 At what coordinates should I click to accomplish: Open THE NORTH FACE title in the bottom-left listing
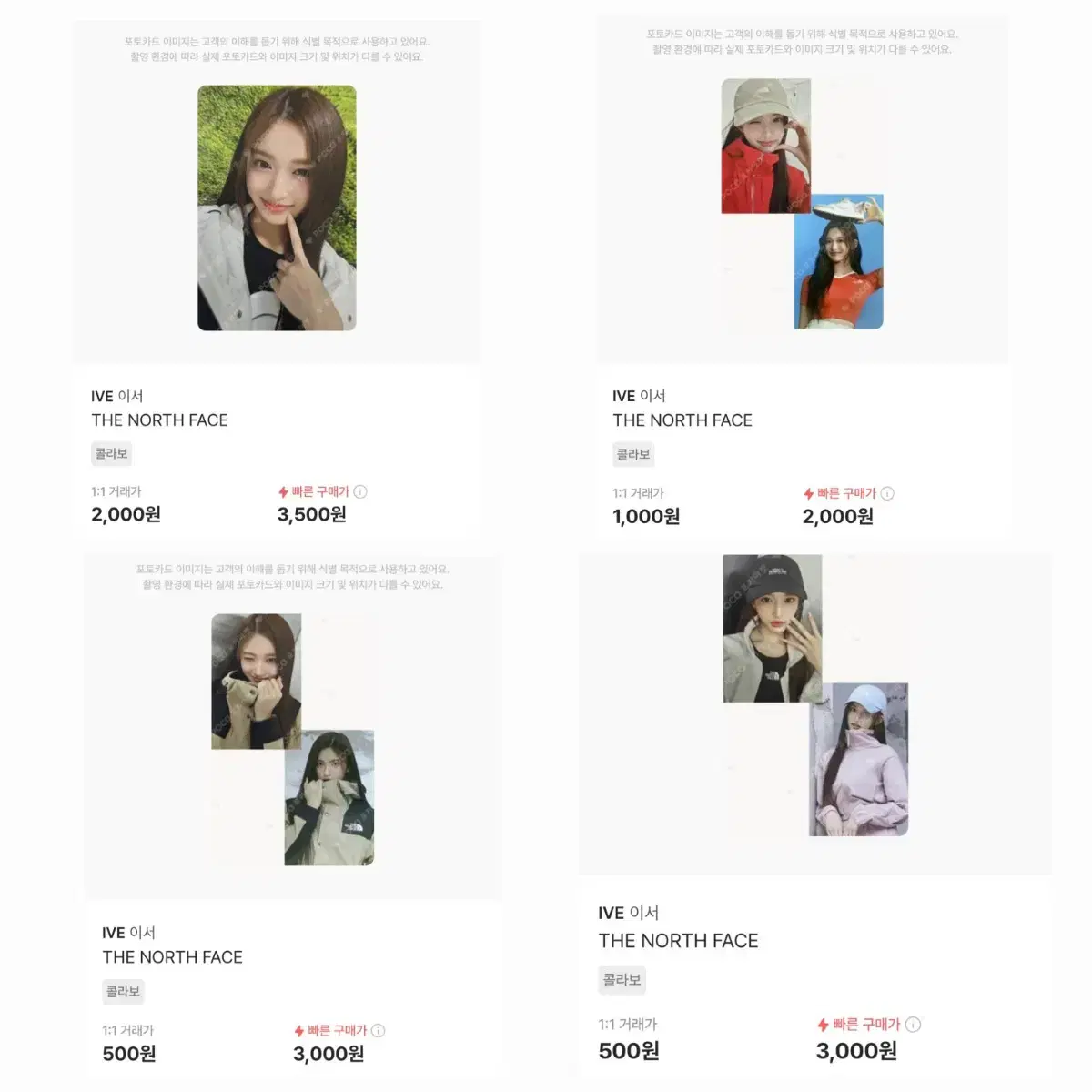173,957
